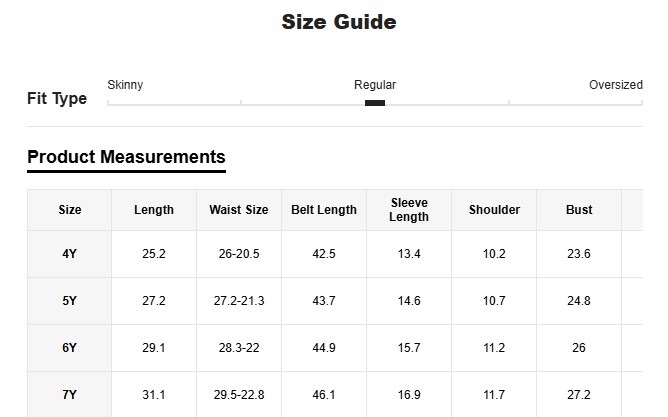This screenshot has width=668, height=417.
Task: Click the Fit Type label
Action: [x=57, y=99]
